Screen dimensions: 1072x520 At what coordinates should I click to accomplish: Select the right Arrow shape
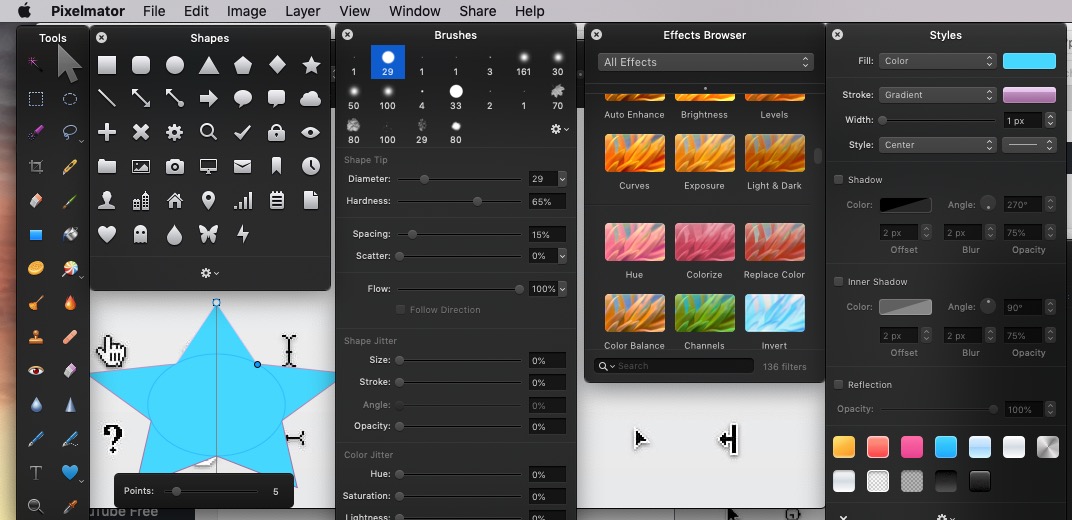click(209, 99)
